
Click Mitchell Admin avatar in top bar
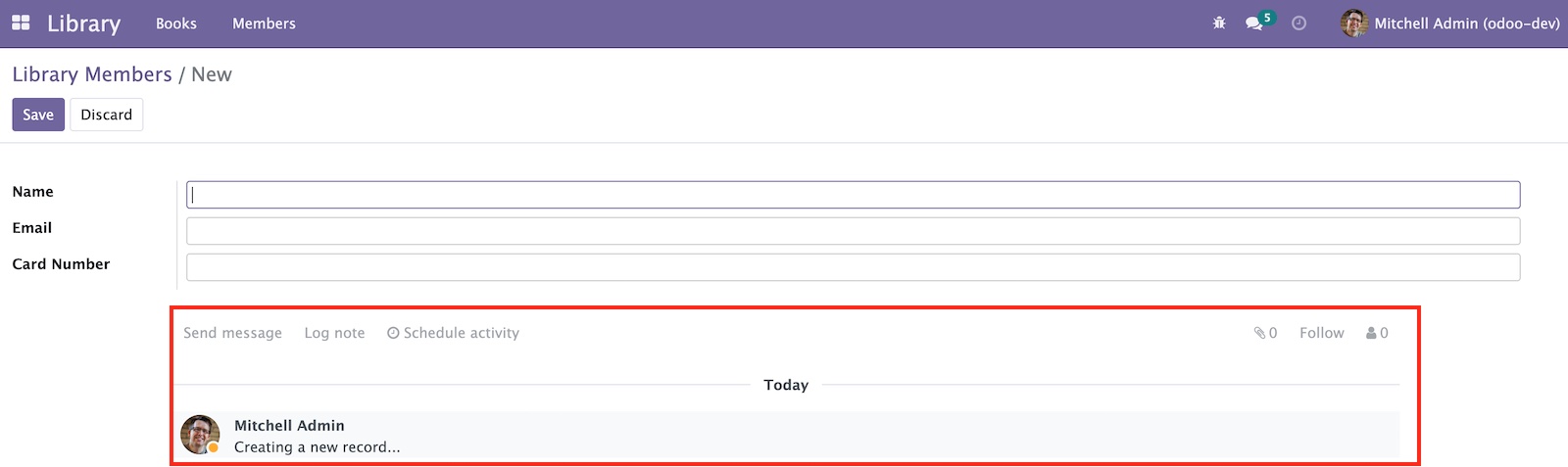click(x=1354, y=23)
